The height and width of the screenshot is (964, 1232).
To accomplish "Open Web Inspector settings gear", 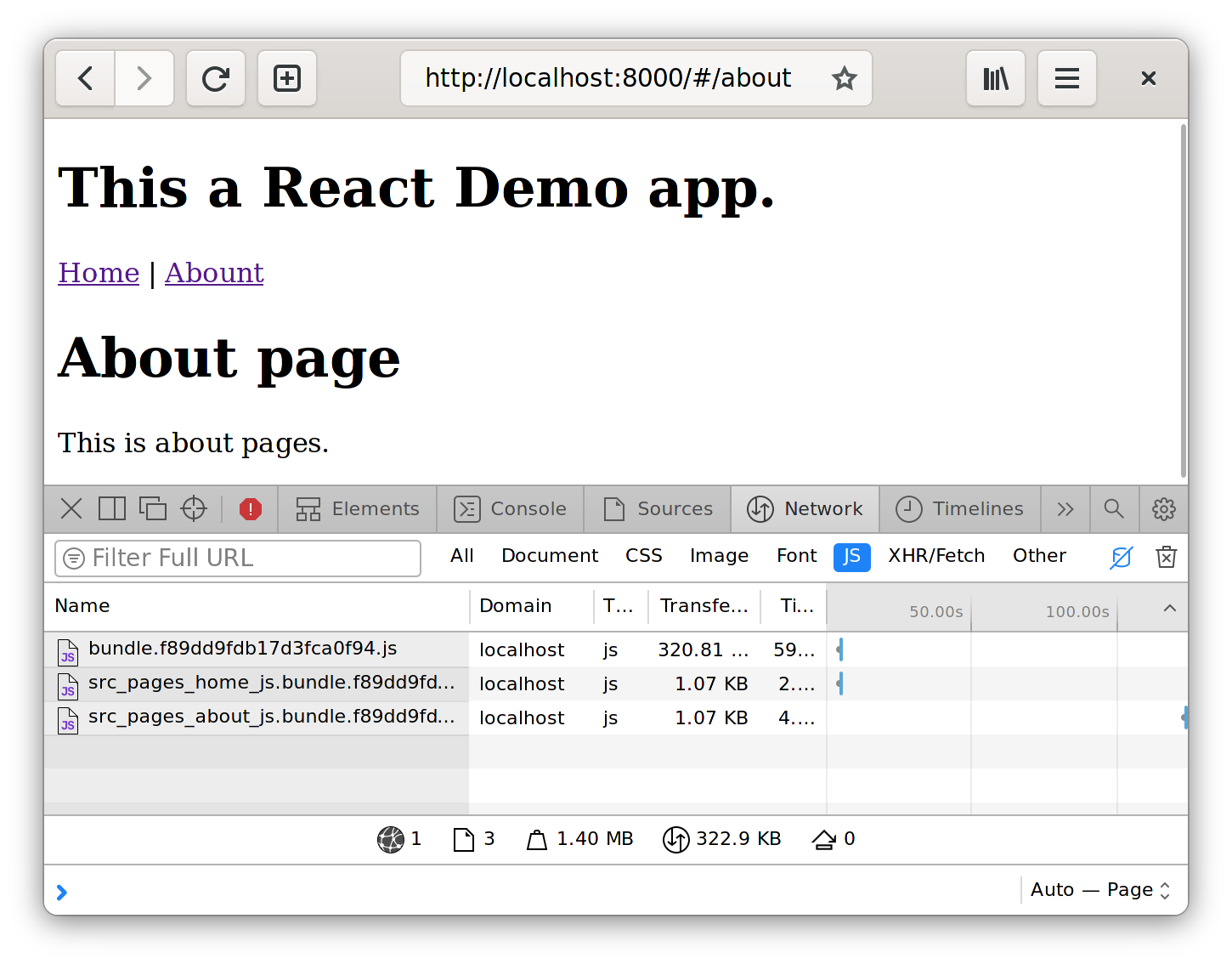I will tap(1163, 509).
